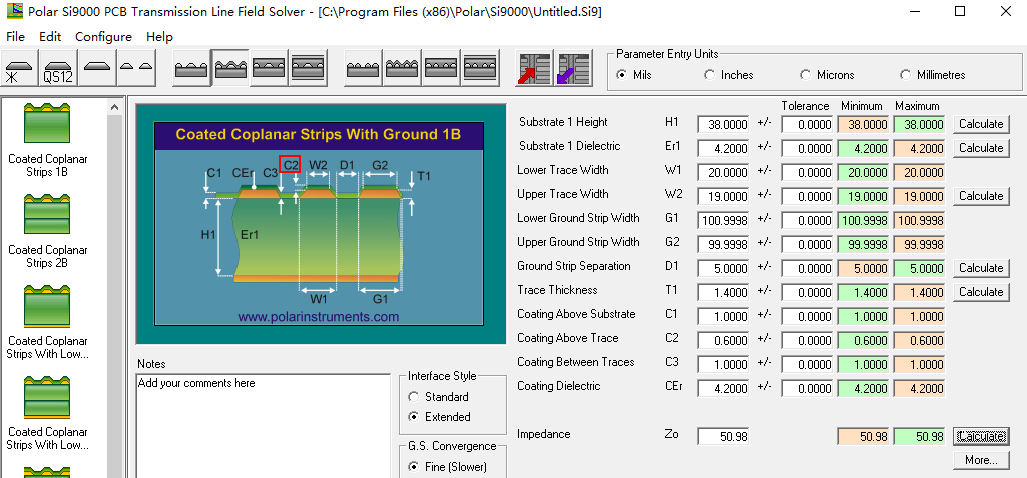Calculate Substrate 1 Dielectric Er1

click(980, 148)
